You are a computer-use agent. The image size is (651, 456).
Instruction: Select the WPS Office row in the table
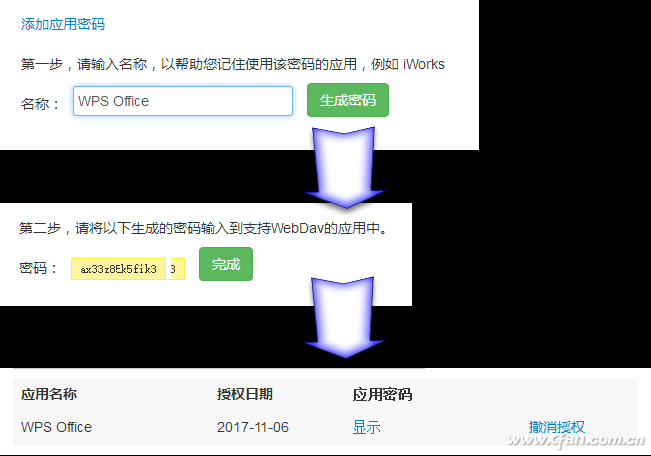[325, 427]
